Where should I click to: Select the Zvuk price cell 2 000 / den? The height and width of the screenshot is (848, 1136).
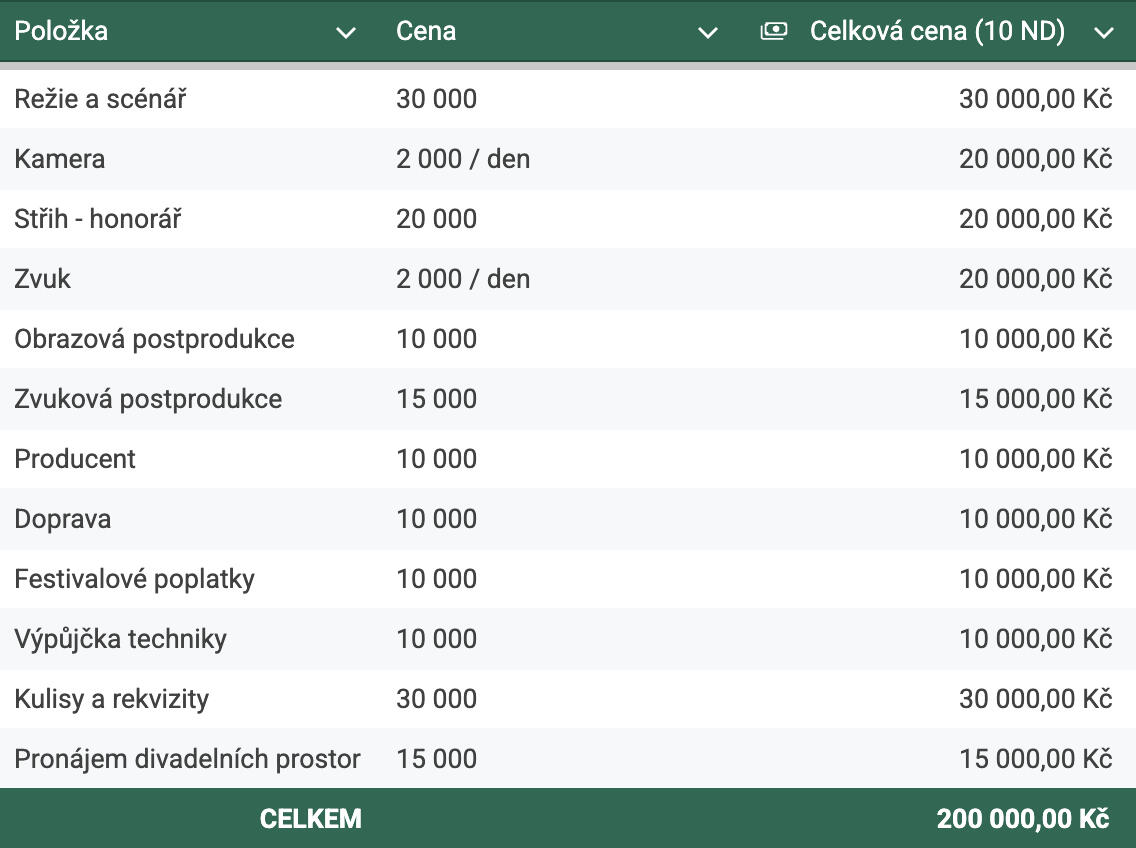(463, 279)
